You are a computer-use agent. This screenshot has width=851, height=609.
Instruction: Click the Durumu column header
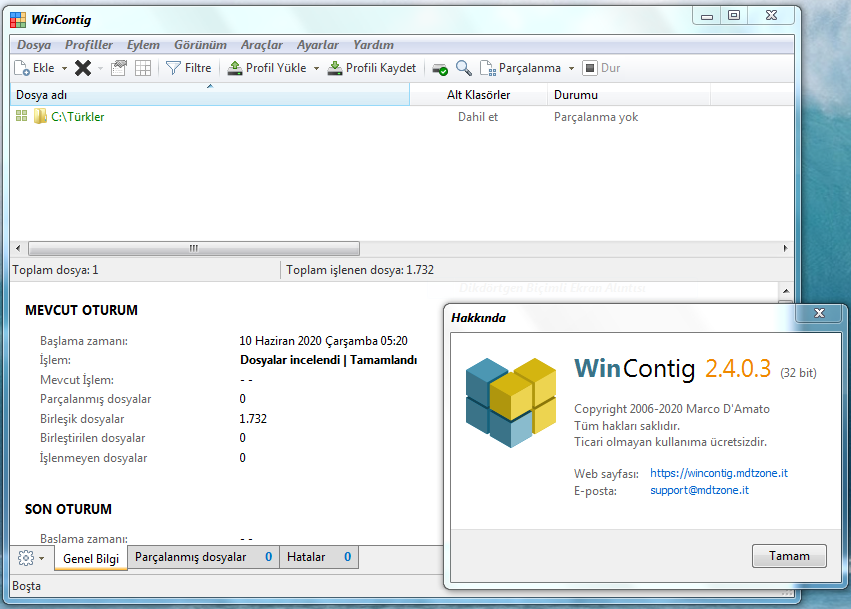pyautogui.click(x=628, y=95)
